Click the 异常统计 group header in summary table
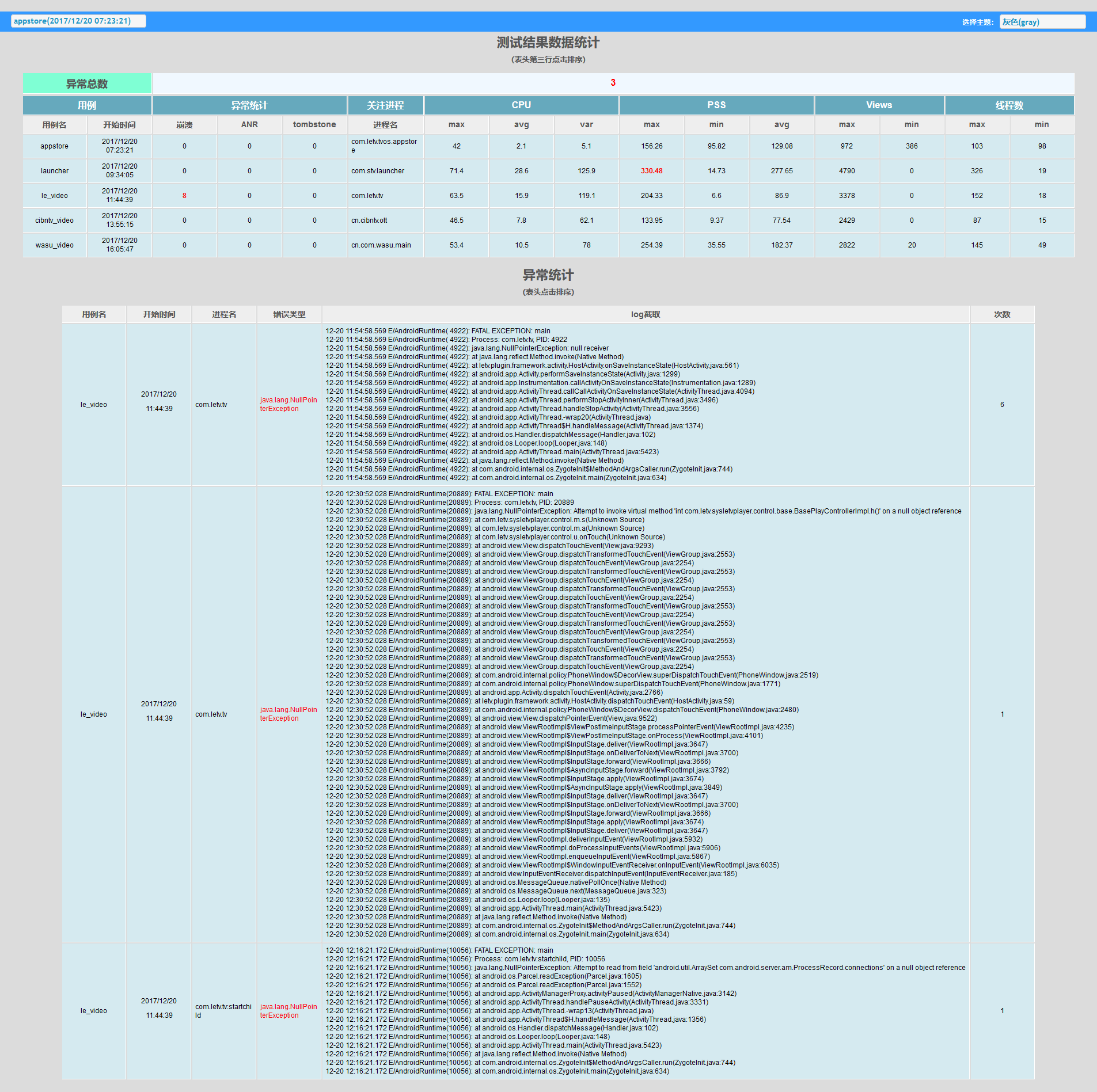Screen dimensions: 1097x1092 [x=249, y=105]
